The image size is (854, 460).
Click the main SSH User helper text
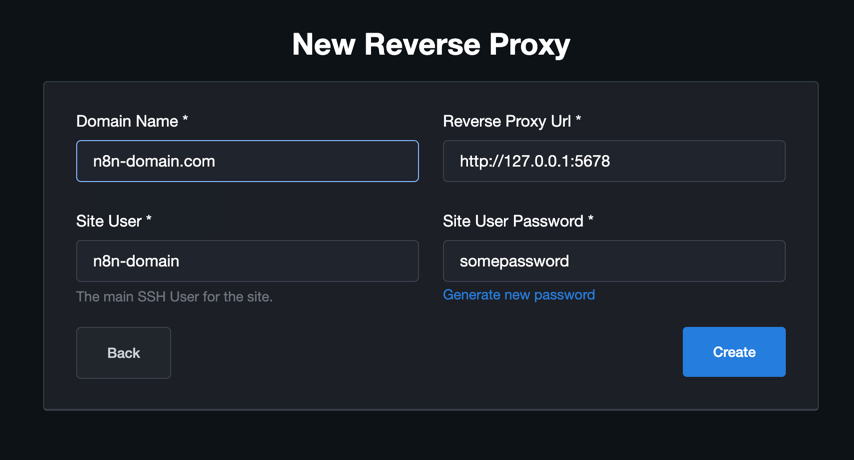click(x=174, y=297)
